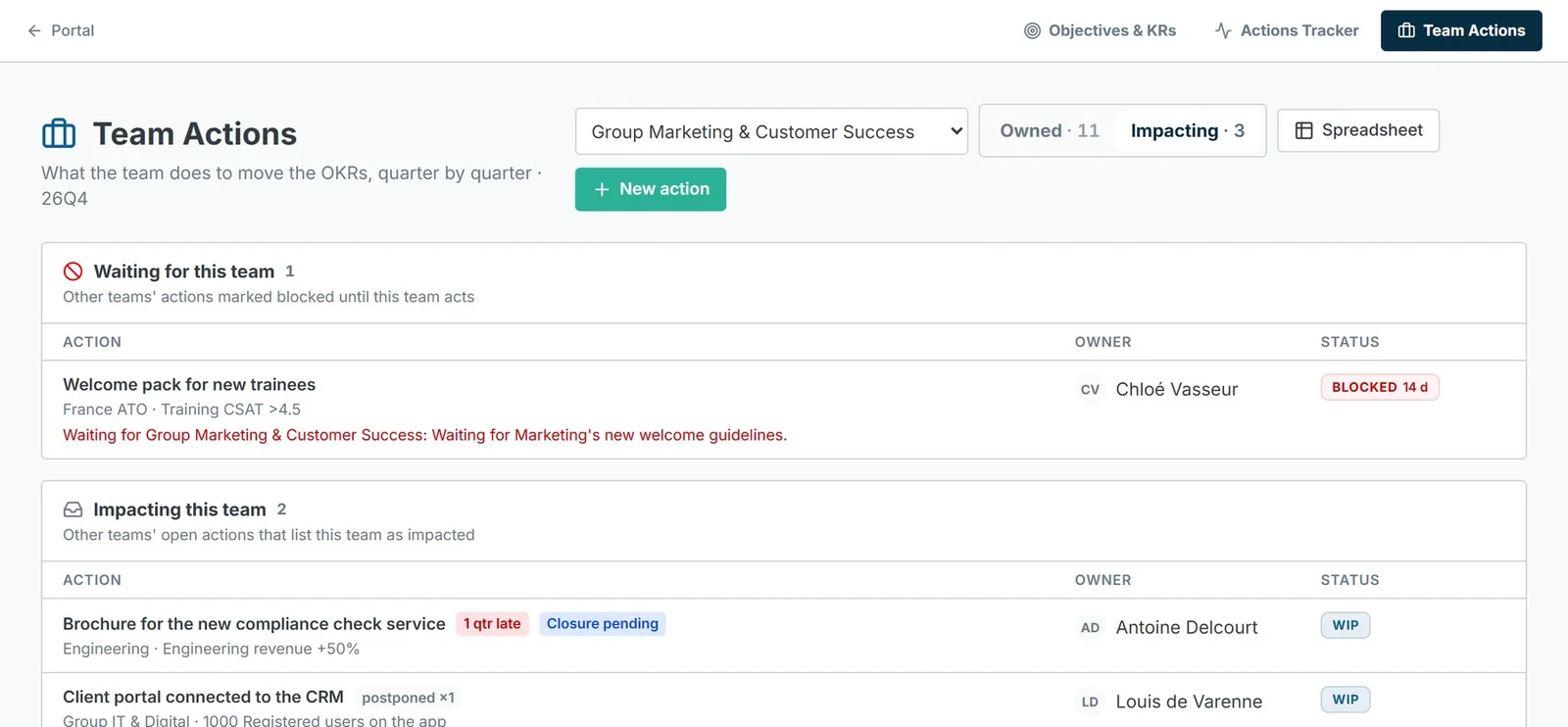Open the Welcome pack for new trainees action
This screenshot has height=727, width=1568.
point(189,384)
